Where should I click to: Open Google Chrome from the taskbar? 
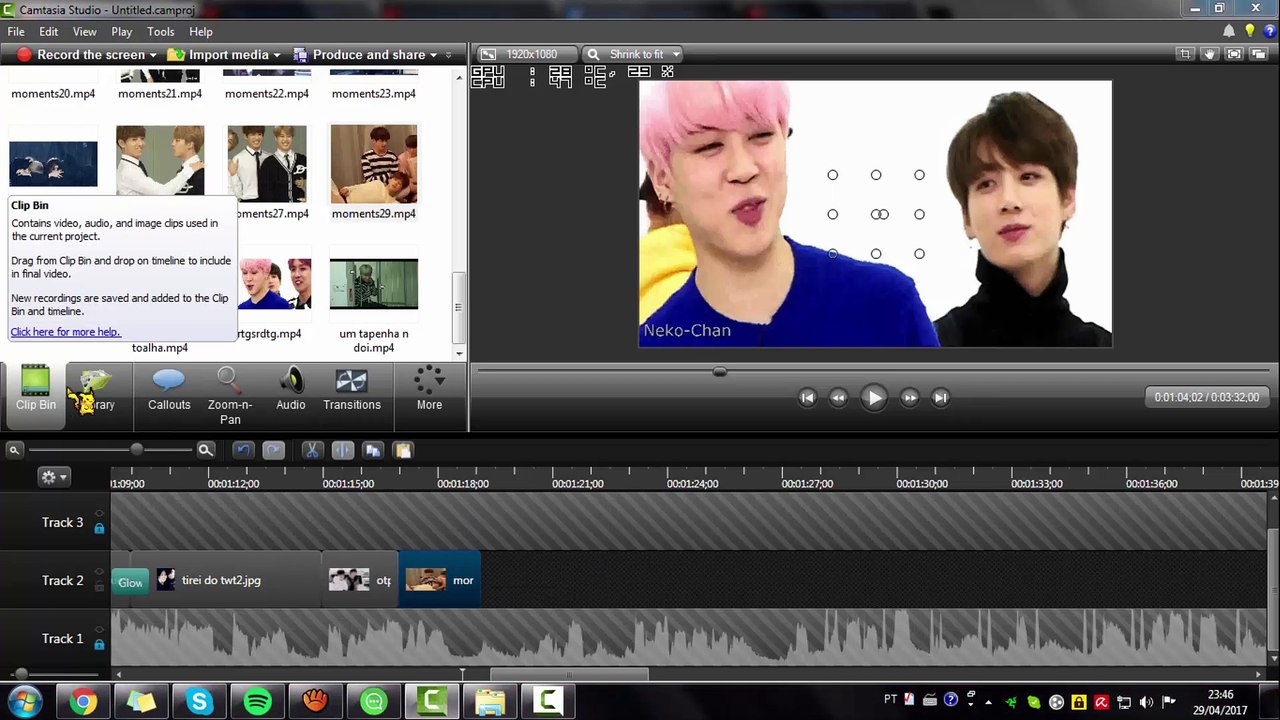(x=83, y=702)
